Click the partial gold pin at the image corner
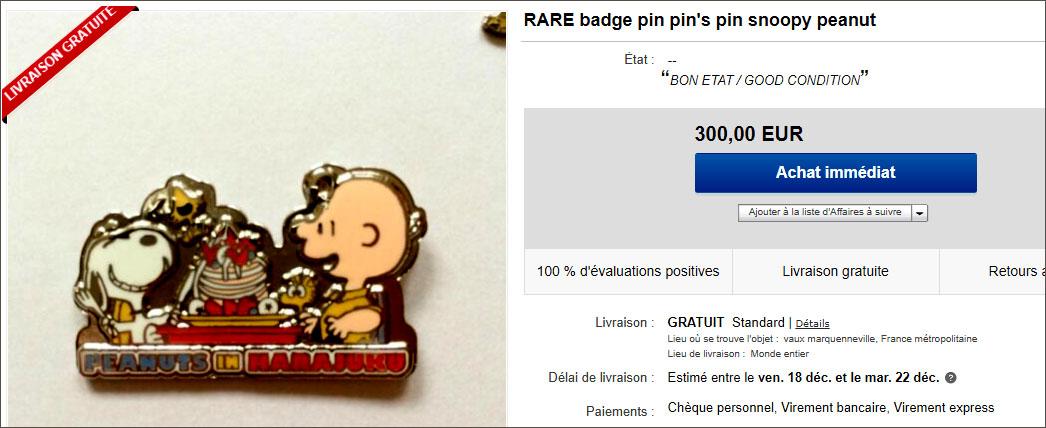 (495, 25)
